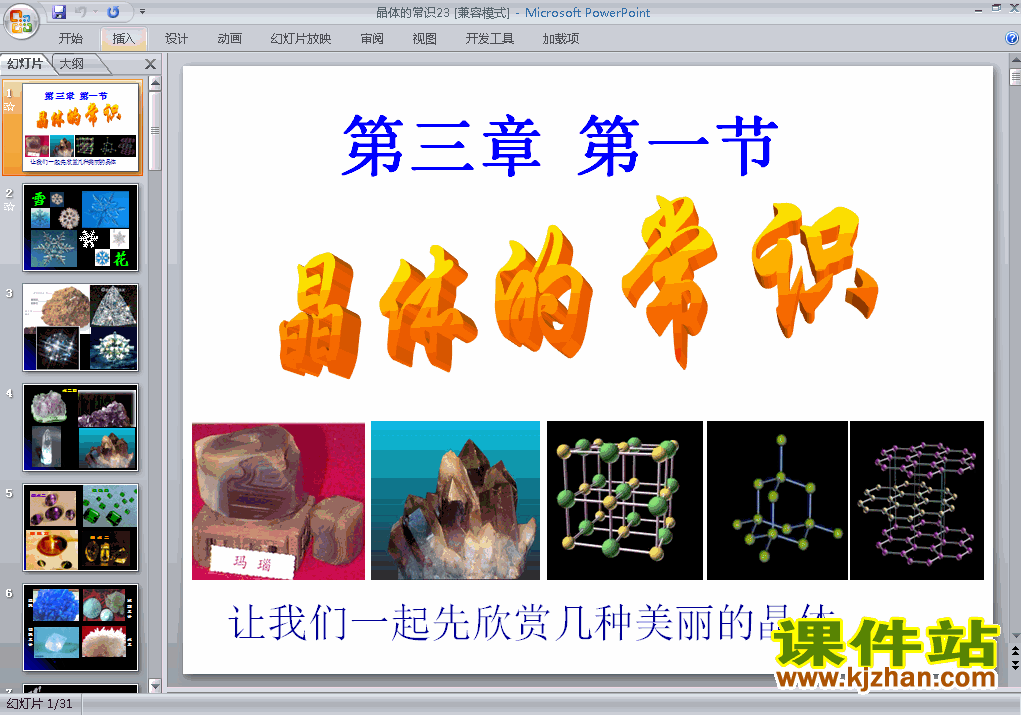
Task: Open the 开始 ribbon tab
Action: coord(70,38)
